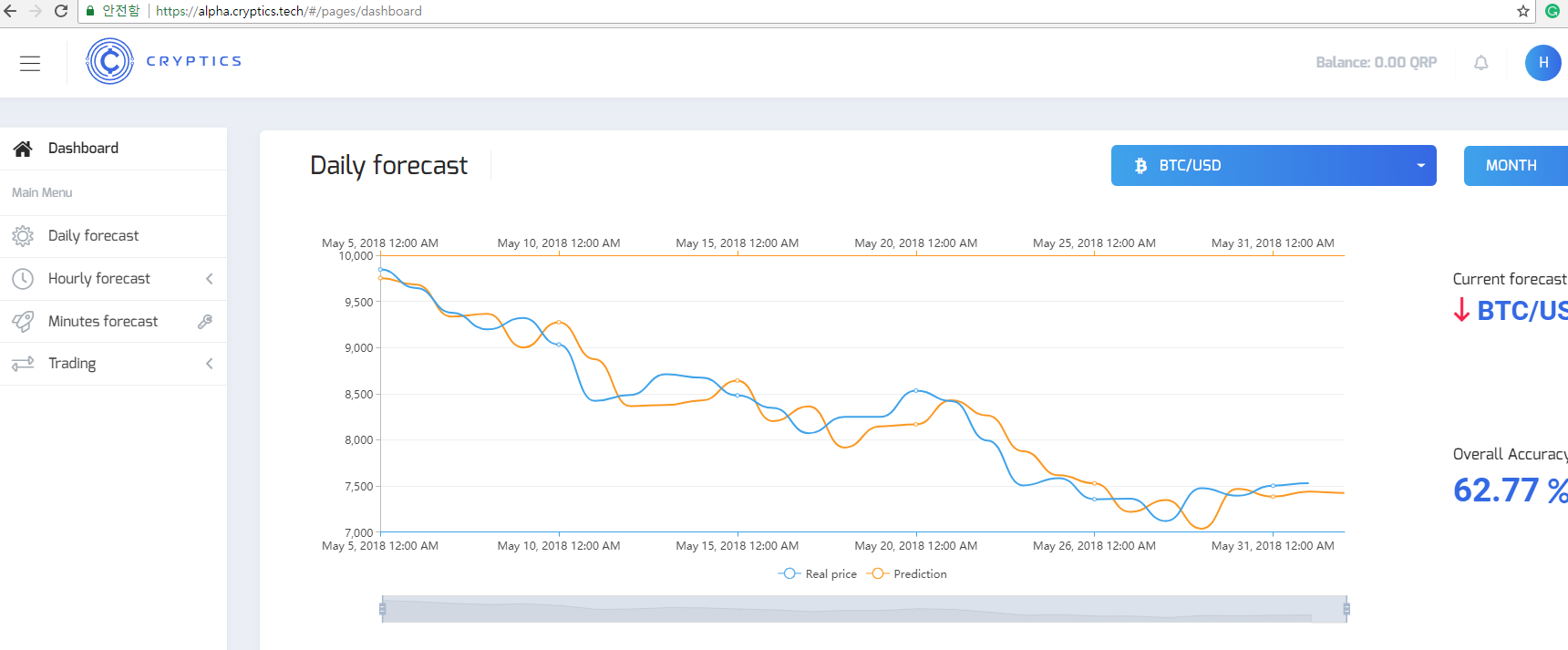Click the browser address bar URL
This screenshot has height=650, width=1568.
[289, 11]
